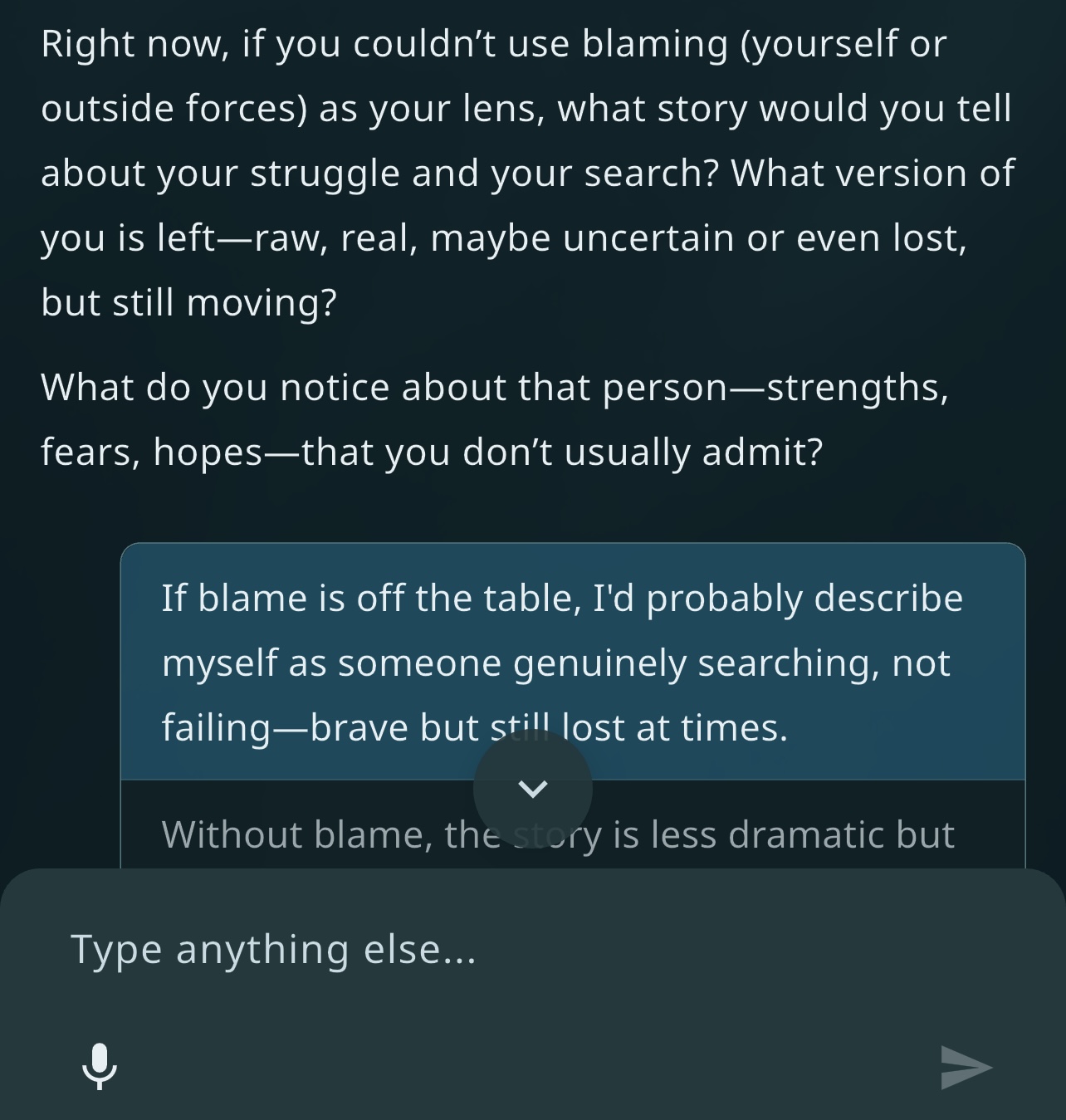
Task: Tap the microphone voice input icon
Action: 100,1065
